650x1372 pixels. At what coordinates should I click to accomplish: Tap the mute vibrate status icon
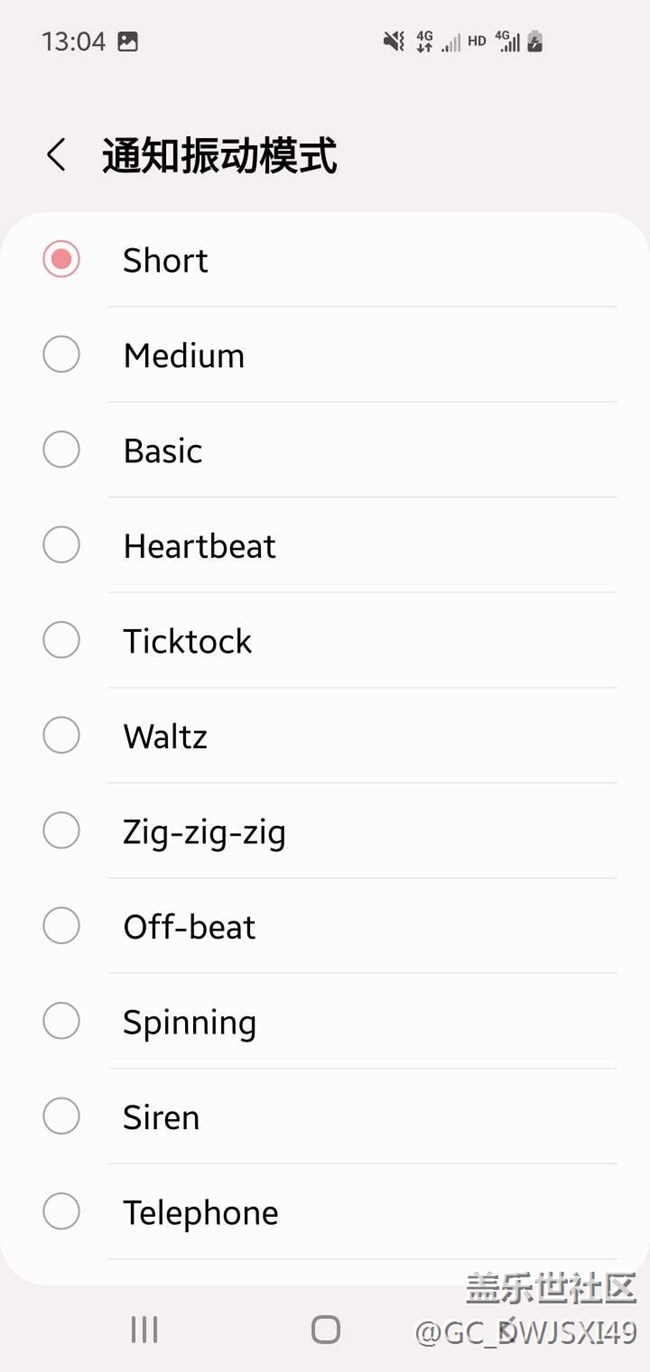click(x=394, y=42)
